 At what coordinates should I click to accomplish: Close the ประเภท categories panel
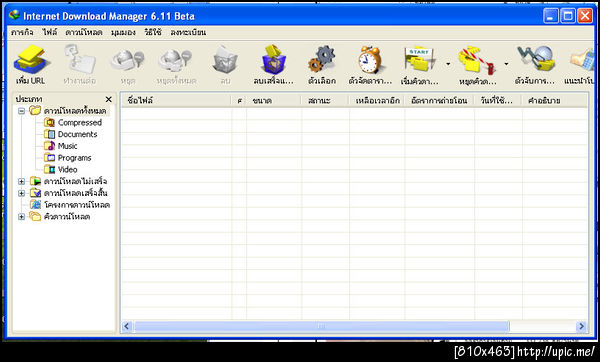coord(109,99)
